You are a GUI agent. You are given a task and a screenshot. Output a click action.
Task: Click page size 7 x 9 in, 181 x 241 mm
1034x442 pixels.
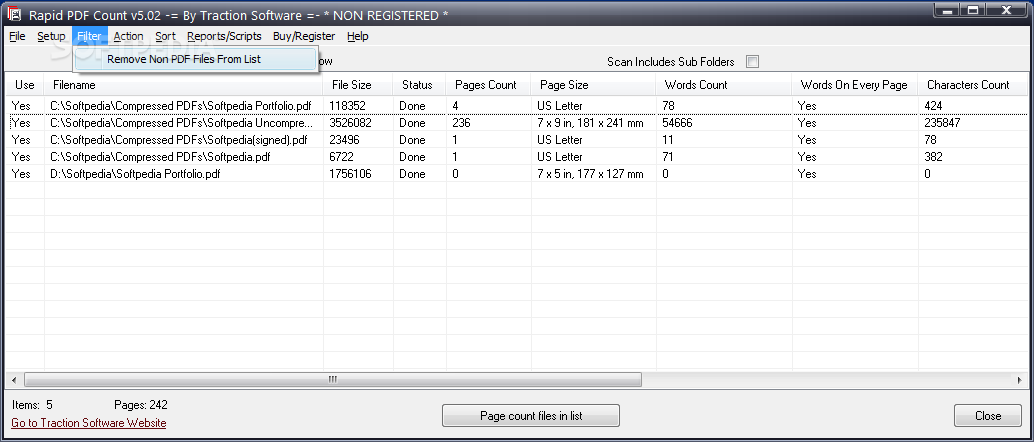tap(590, 123)
